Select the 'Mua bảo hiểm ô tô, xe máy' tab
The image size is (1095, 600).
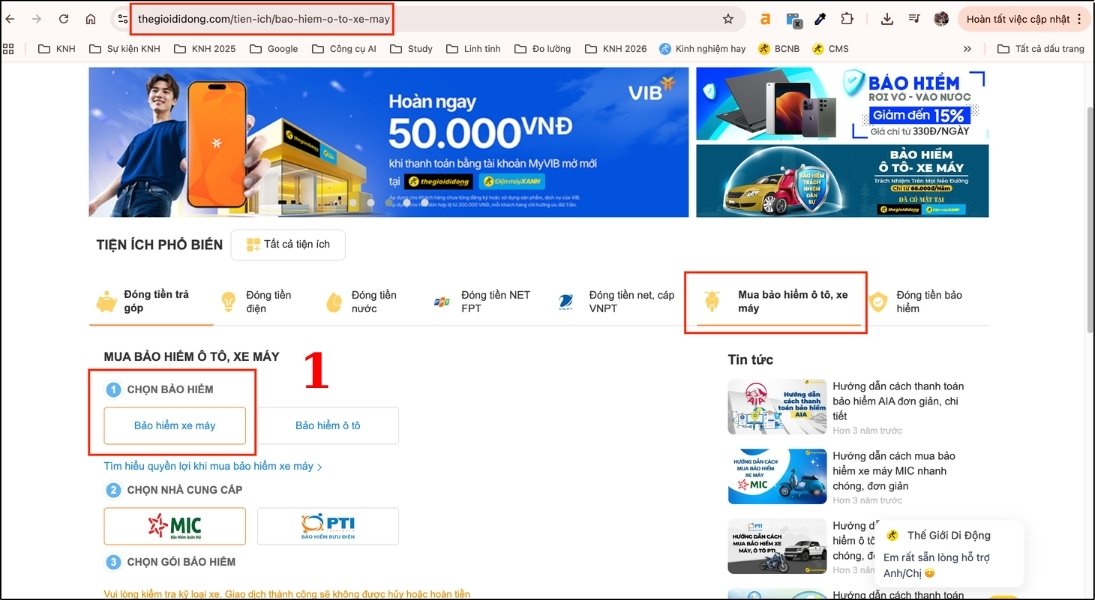pos(780,301)
